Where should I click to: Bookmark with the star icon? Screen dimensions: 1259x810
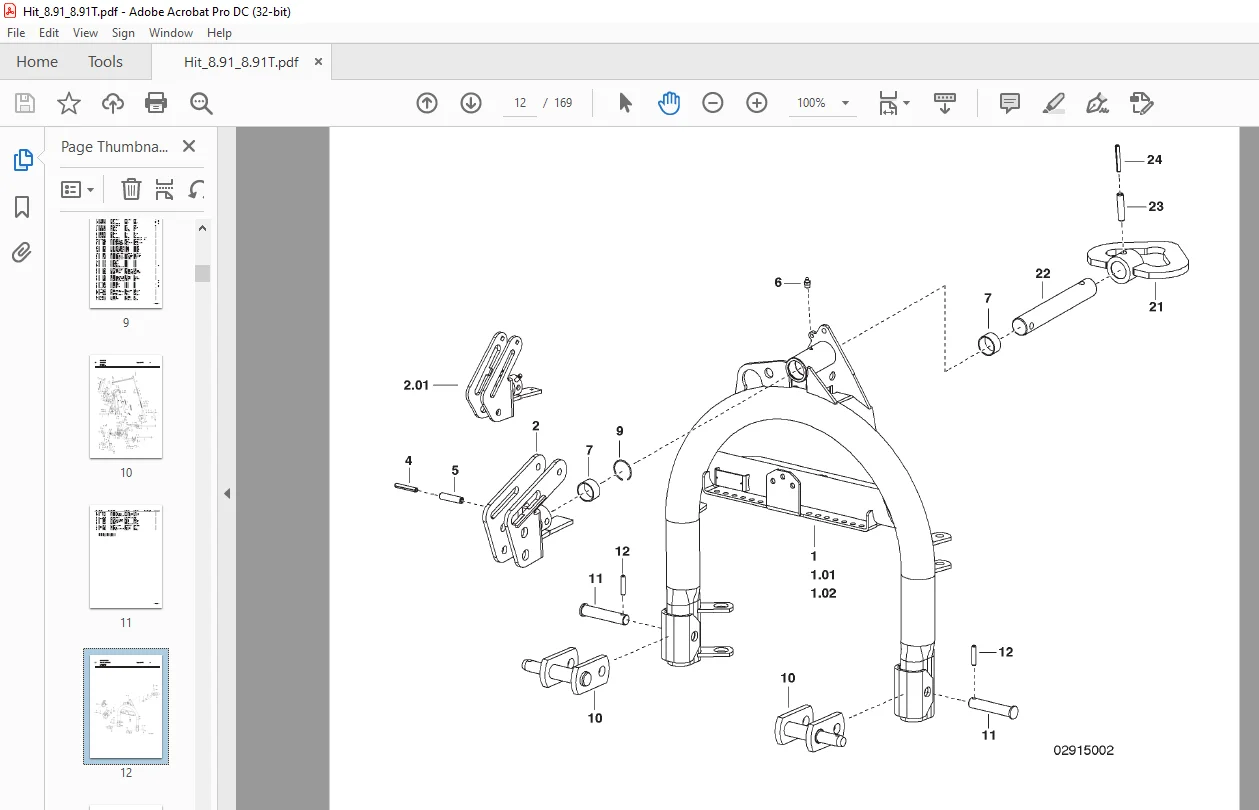pyautogui.click(x=68, y=103)
